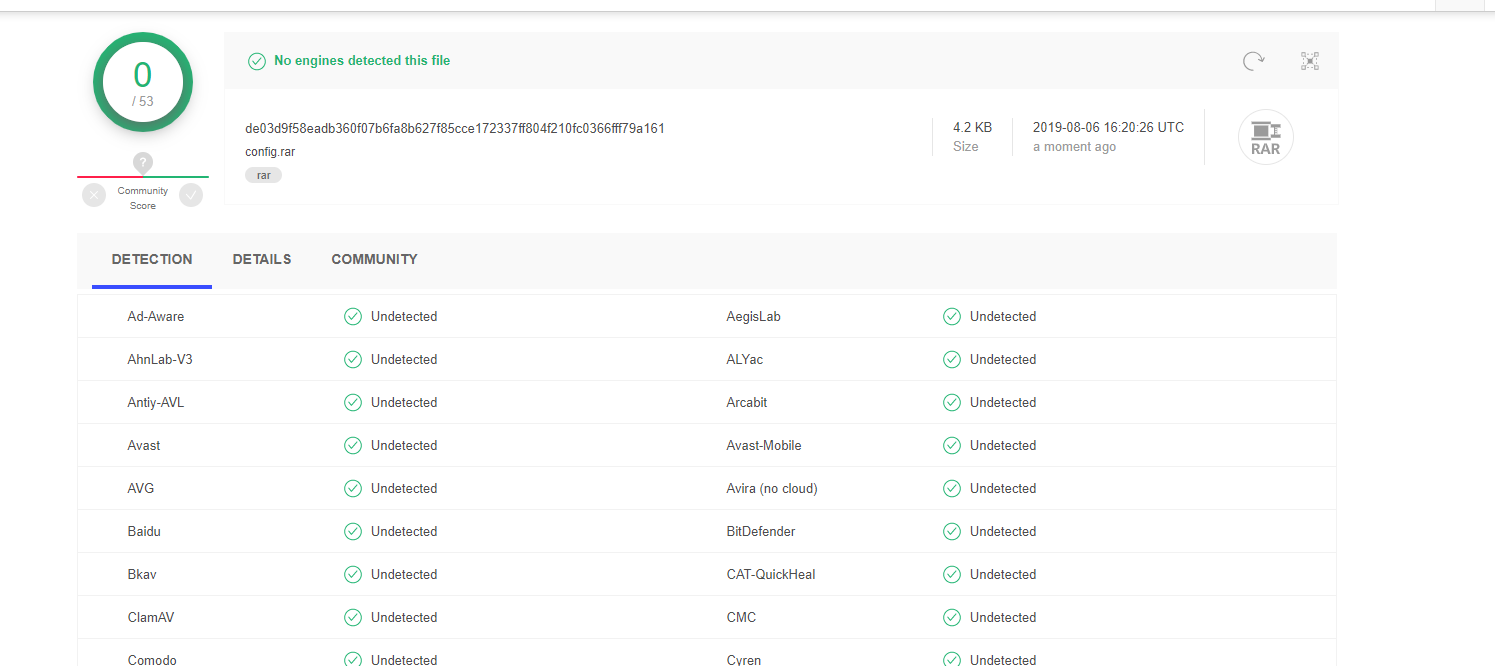The width and height of the screenshot is (1495, 666).
Task: Click the ClamAV engine name
Action: click(151, 617)
